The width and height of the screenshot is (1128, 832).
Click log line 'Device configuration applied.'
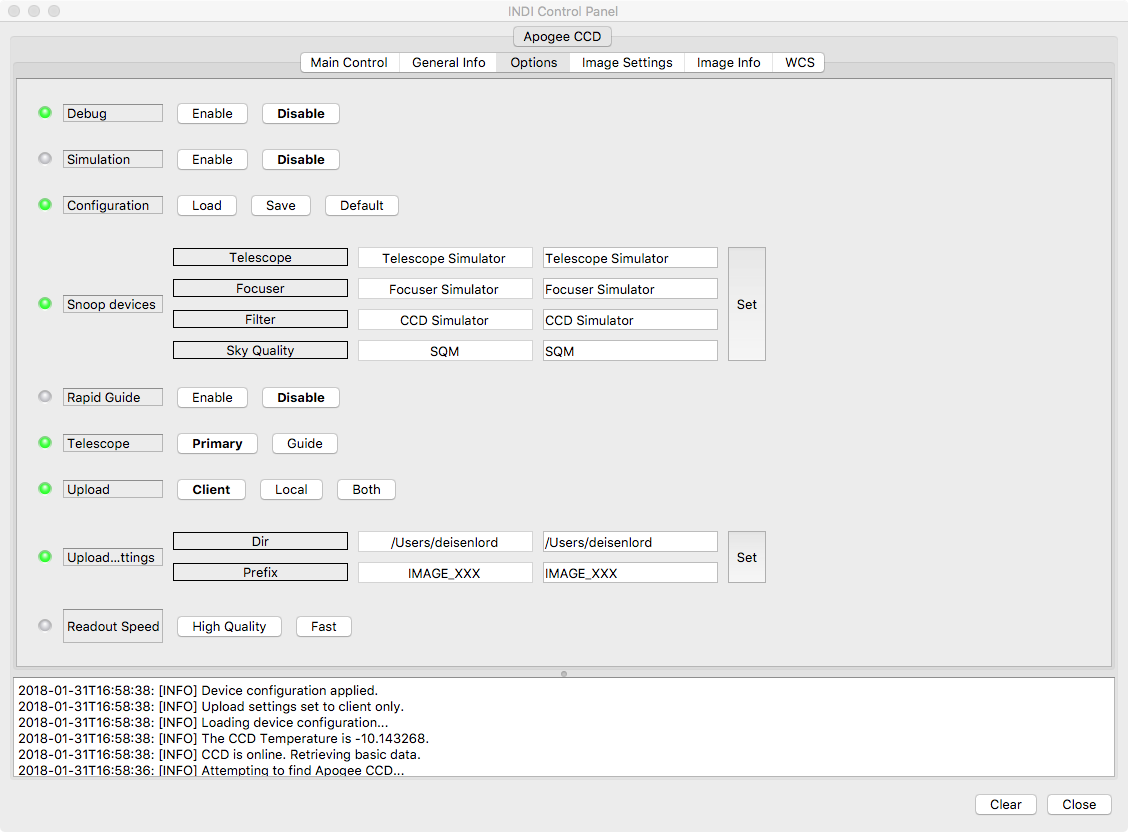pyautogui.click(x=198, y=690)
